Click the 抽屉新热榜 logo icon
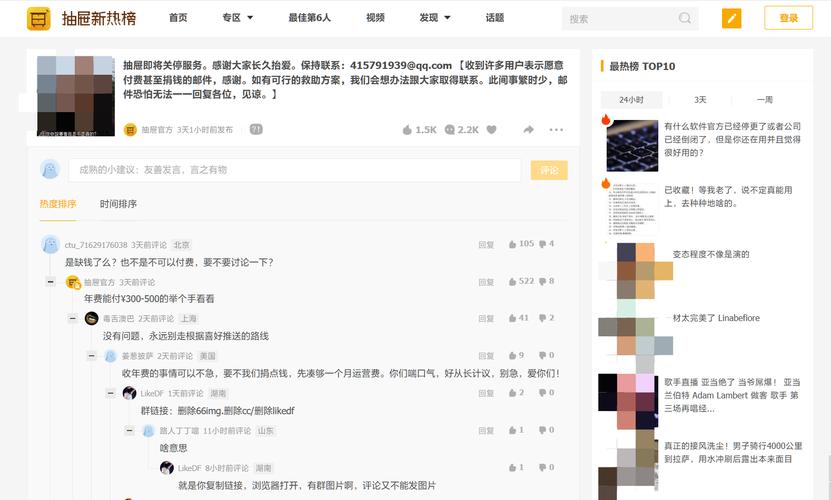 coord(38,18)
